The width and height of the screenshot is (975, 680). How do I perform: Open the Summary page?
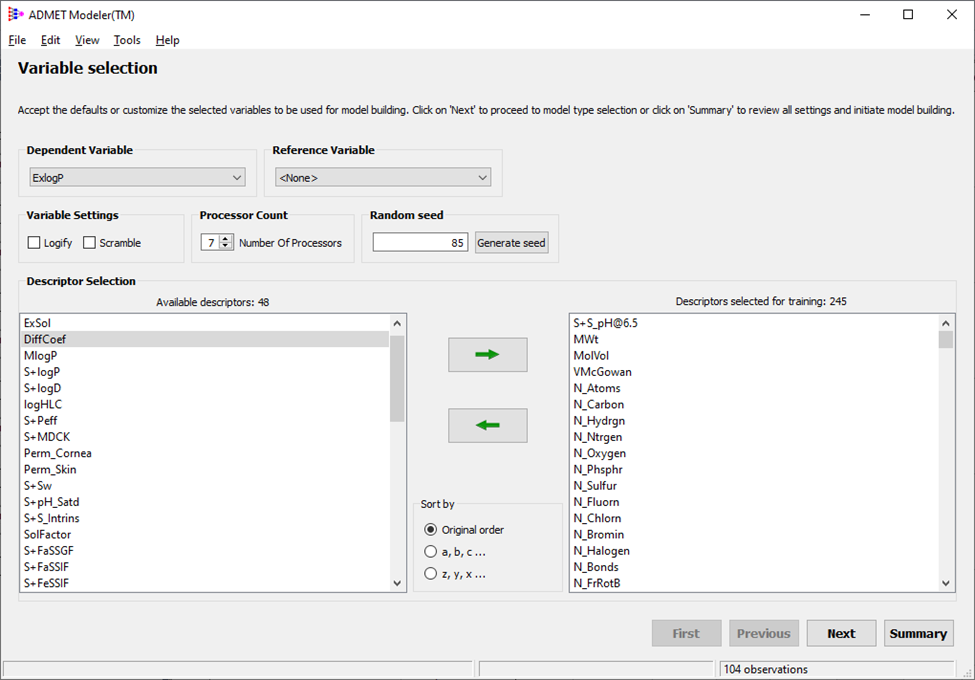click(x=918, y=633)
